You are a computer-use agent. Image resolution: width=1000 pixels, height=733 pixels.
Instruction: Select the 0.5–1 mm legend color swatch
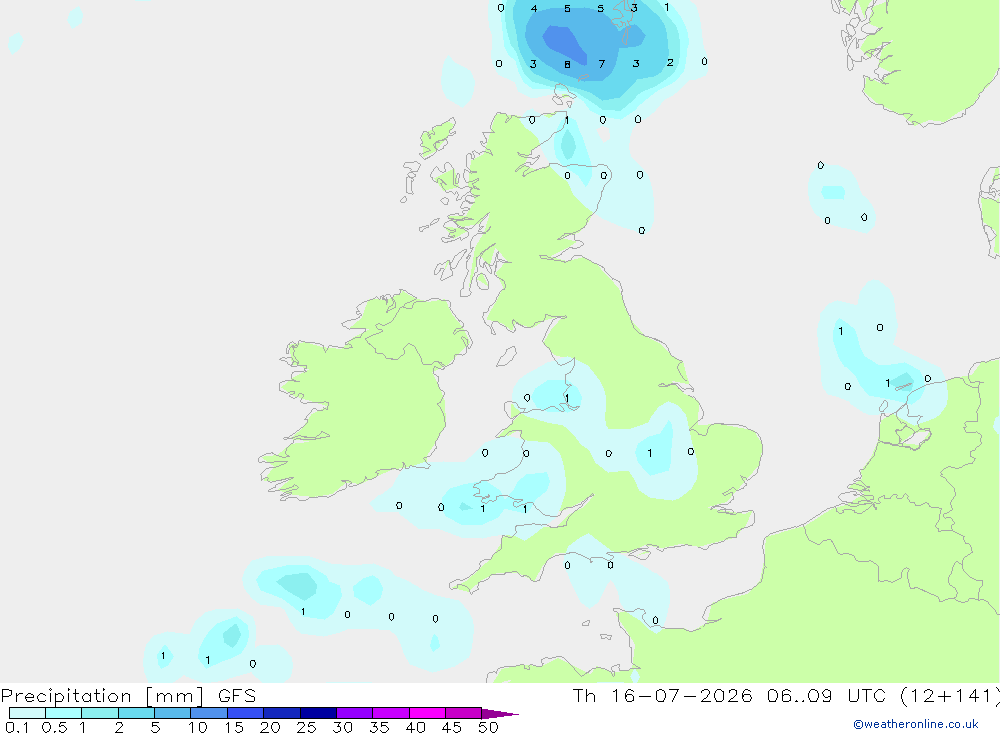click(63, 713)
